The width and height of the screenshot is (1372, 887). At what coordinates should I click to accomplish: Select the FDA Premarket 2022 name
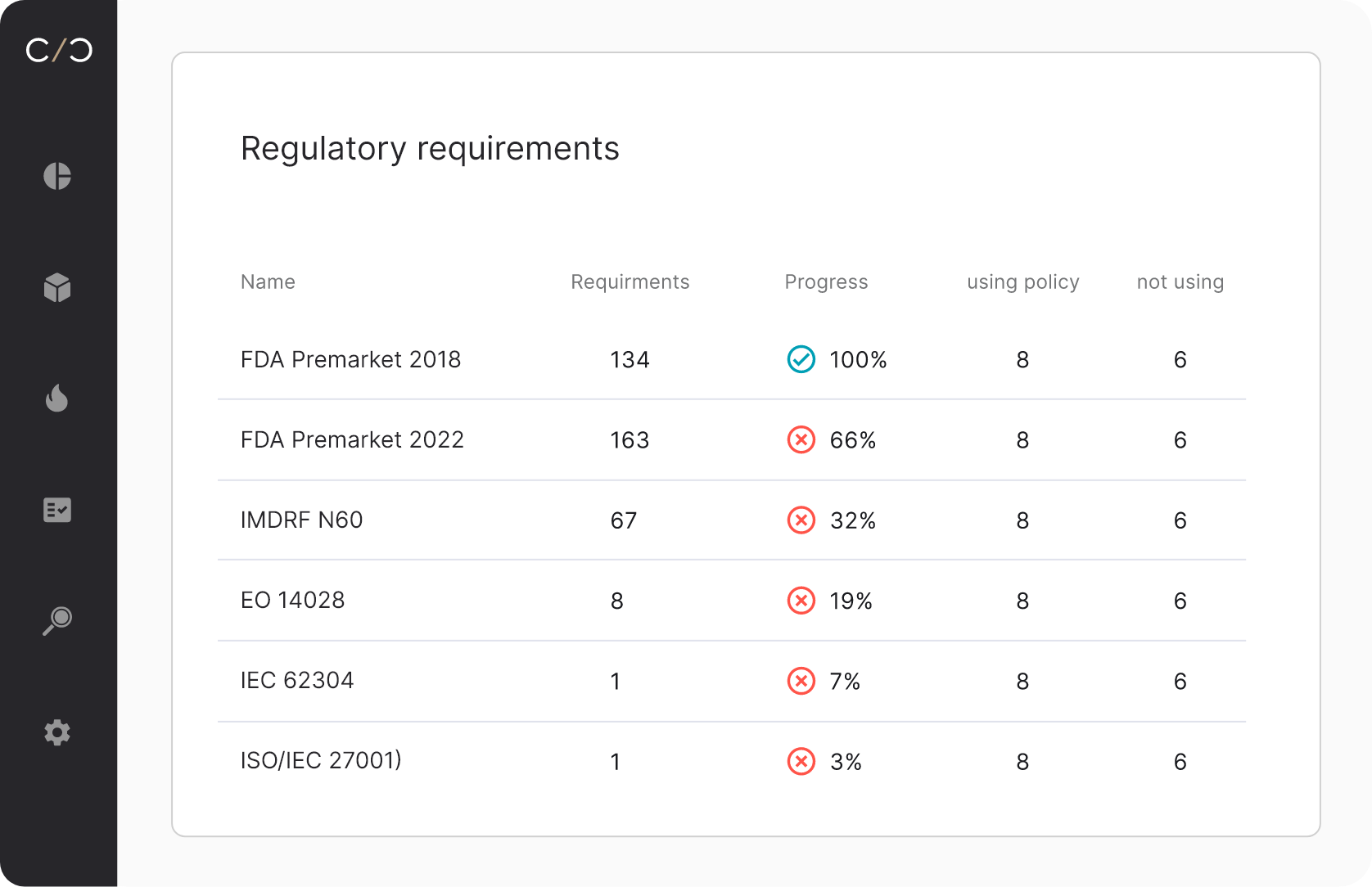352,439
